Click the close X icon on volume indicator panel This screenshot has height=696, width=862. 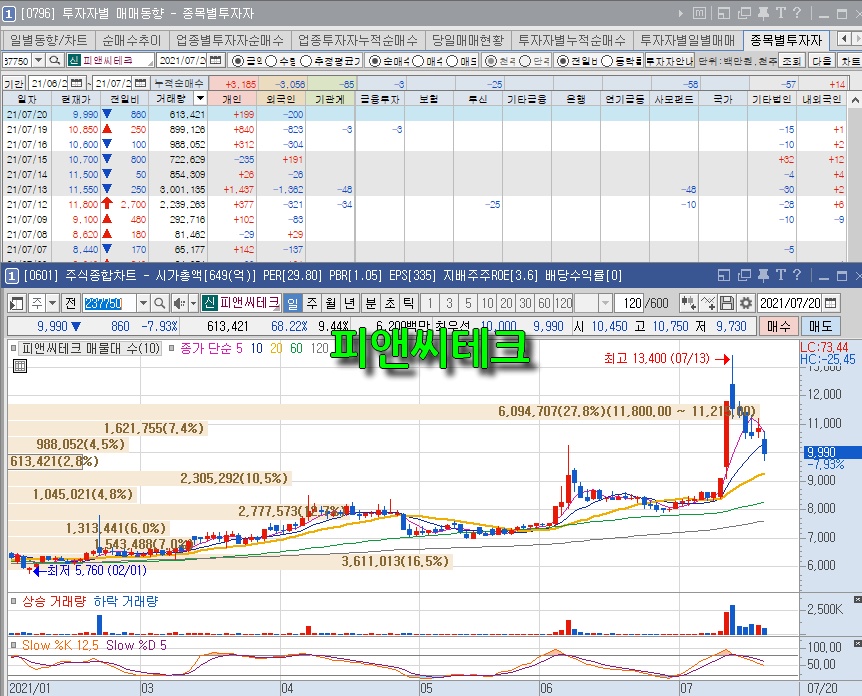857,599
